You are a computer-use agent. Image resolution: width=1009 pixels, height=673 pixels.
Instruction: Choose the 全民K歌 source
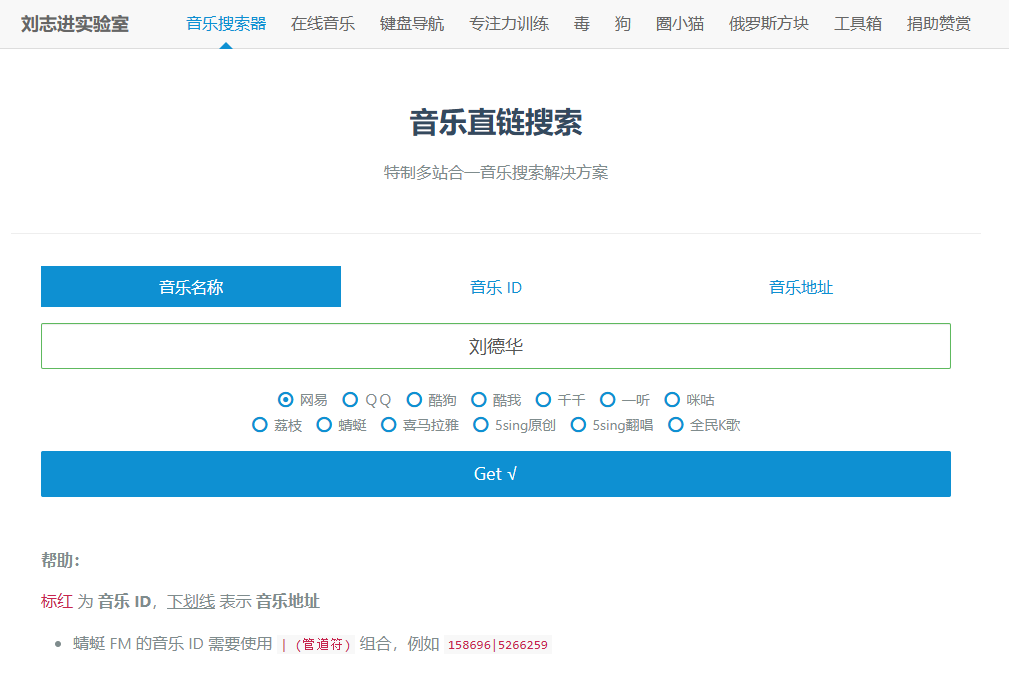pyautogui.click(x=676, y=425)
